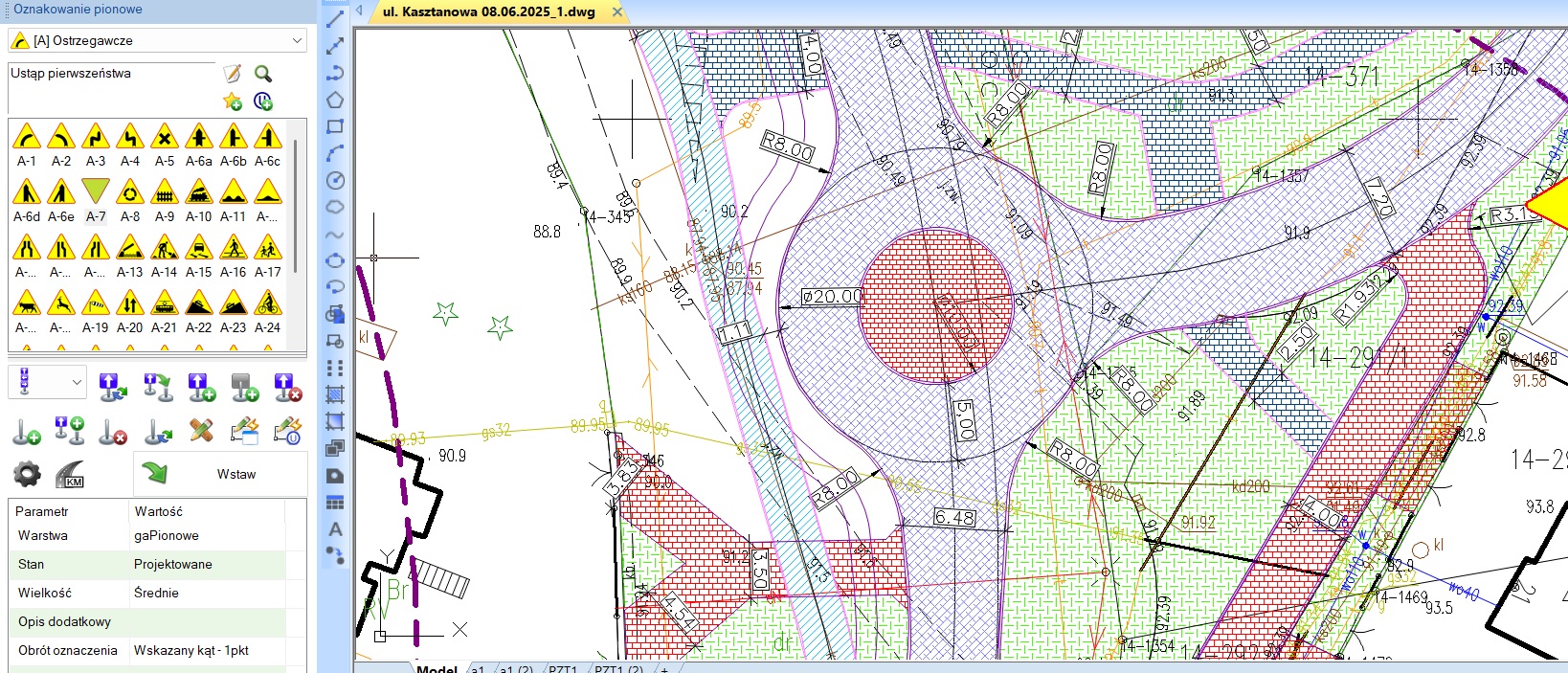The width and height of the screenshot is (1568, 673).
Task: Activate the Text tool (A icon)
Action: coord(335,528)
